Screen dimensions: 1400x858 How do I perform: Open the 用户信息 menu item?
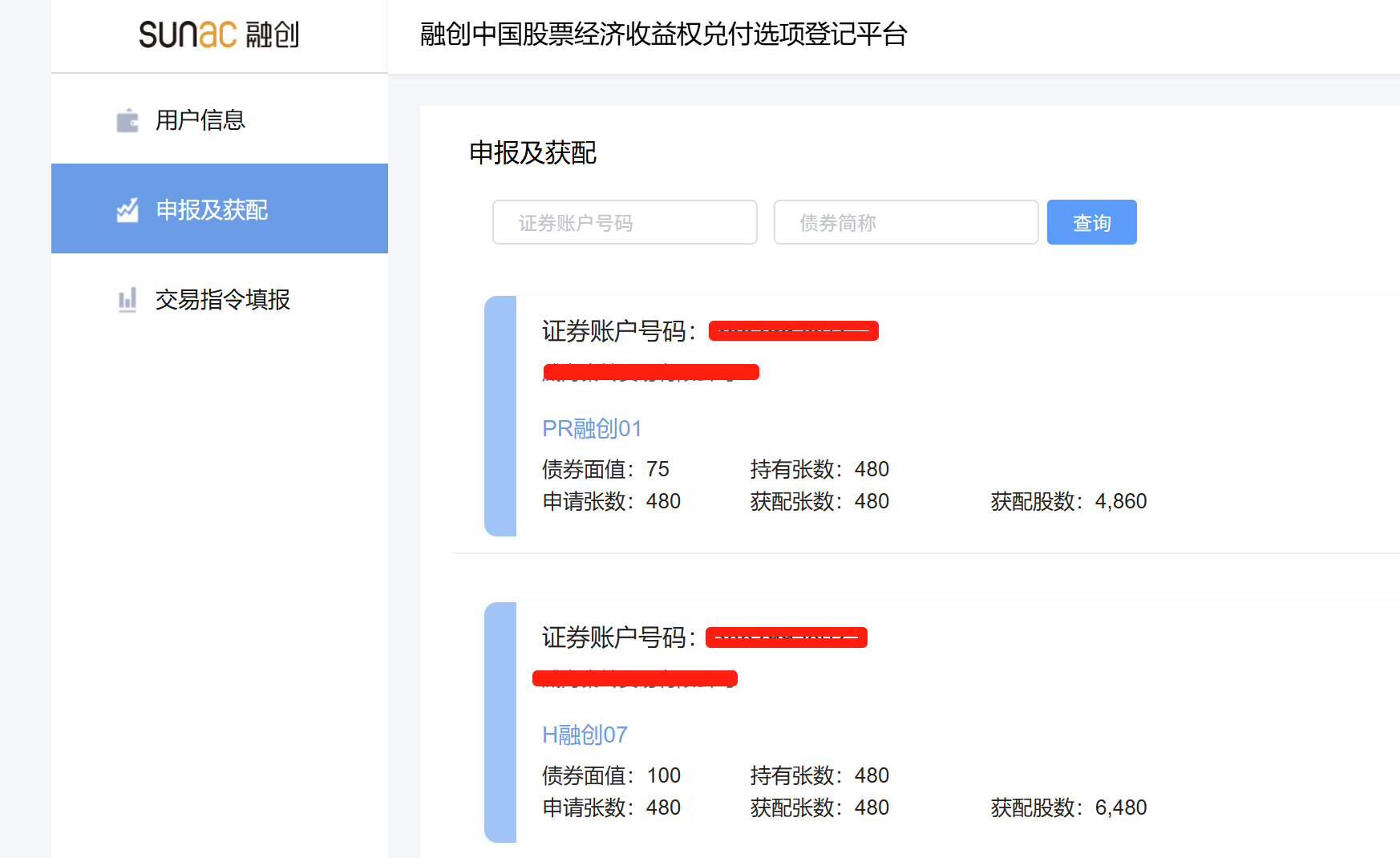click(x=220, y=119)
